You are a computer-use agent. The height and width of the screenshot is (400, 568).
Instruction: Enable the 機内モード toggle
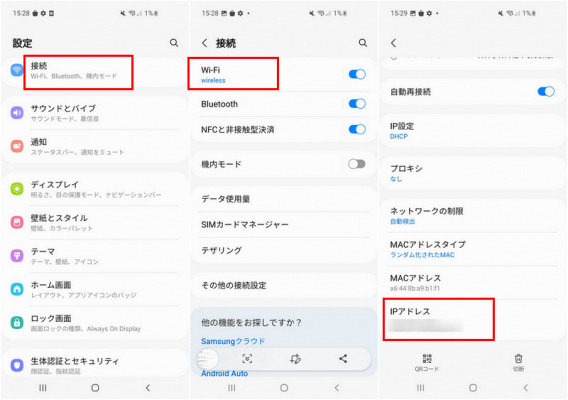(x=357, y=164)
